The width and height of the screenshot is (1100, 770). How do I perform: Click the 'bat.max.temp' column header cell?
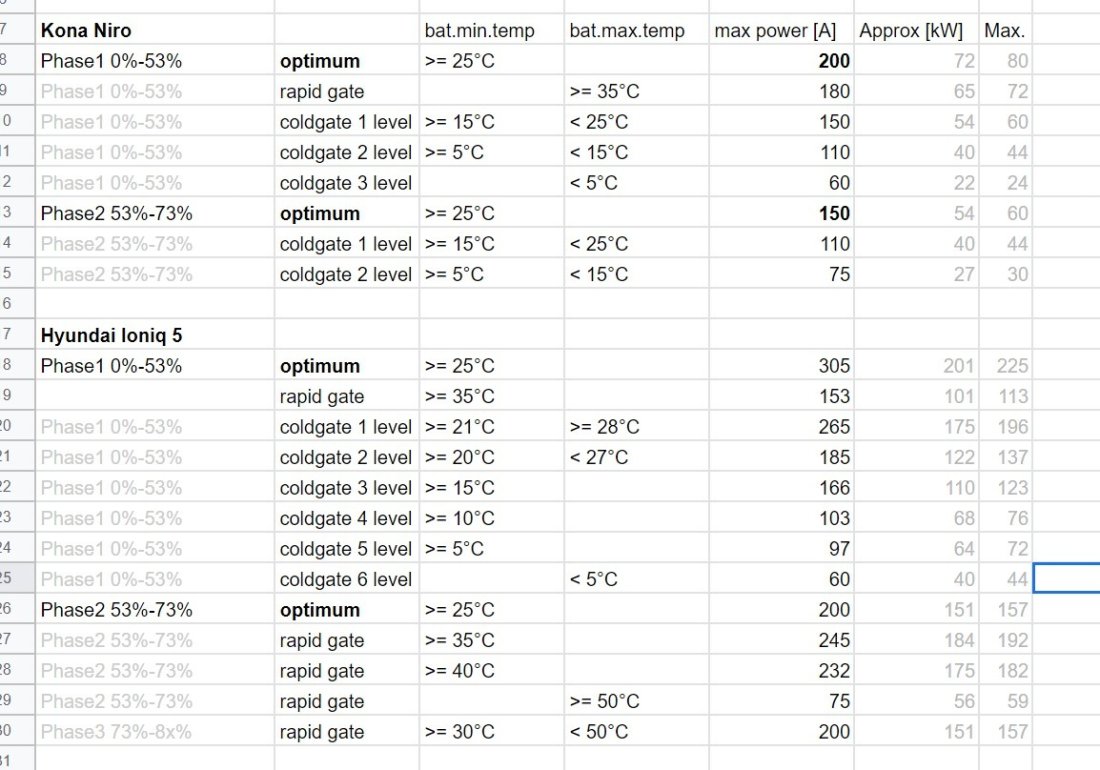coord(636,30)
